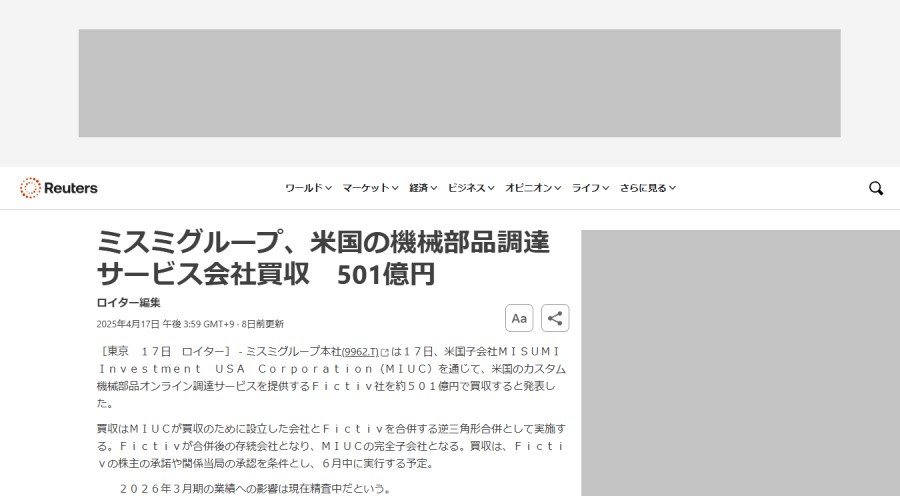Expand the ビジネス menu
The width and height of the screenshot is (900, 496).
tap(471, 188)
